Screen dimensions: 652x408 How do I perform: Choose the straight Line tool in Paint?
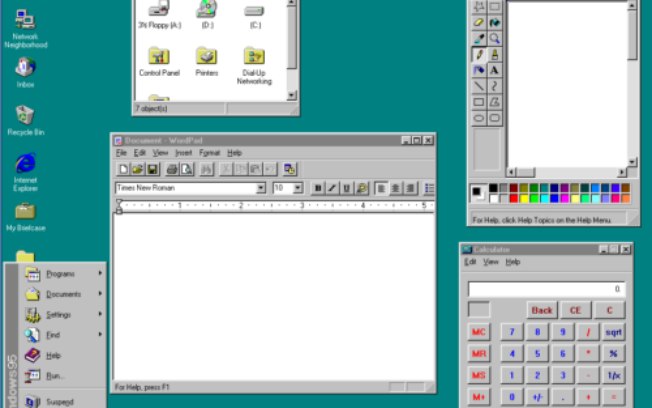[479, 86]
